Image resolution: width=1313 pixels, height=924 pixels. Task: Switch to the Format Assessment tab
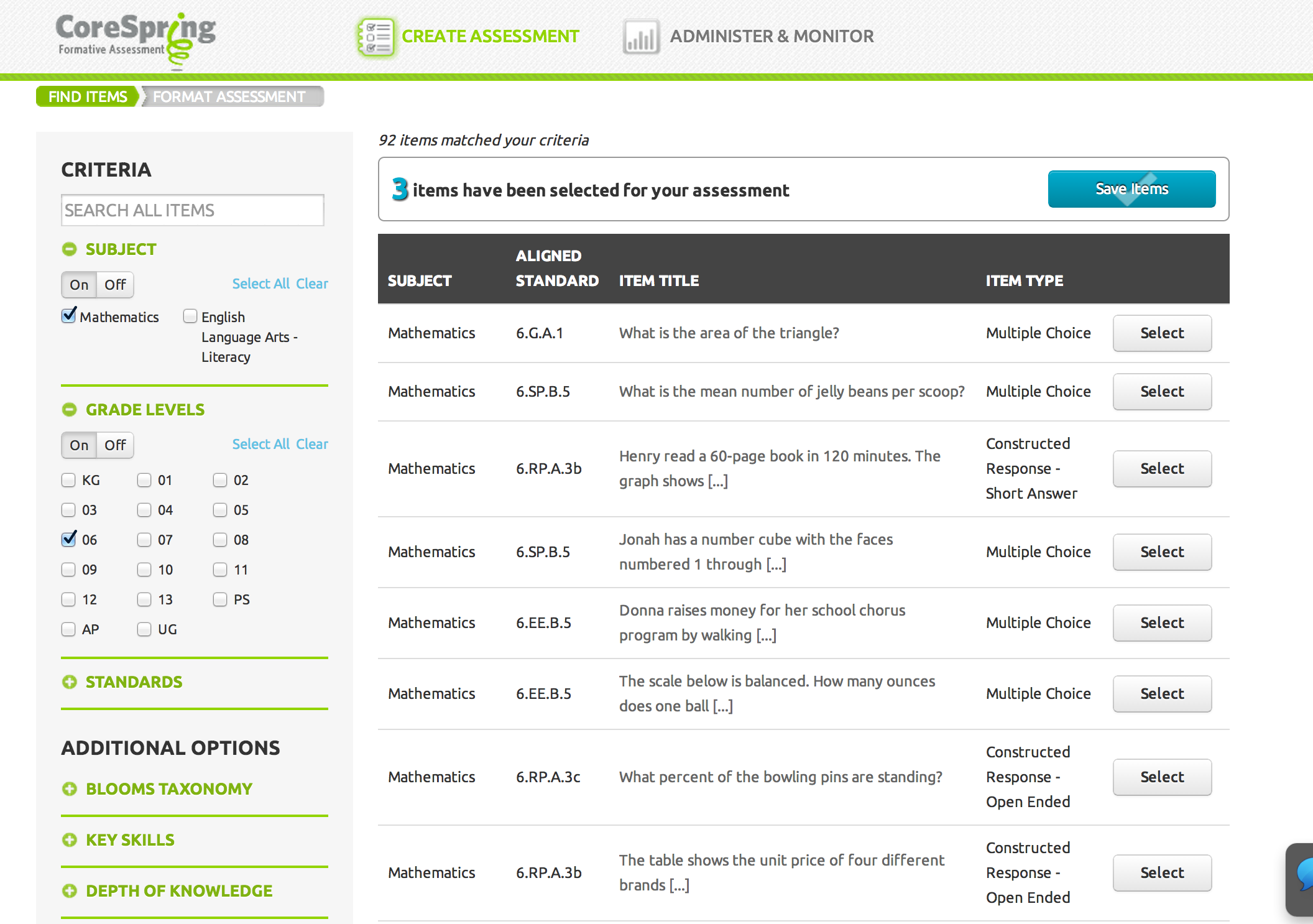pyautogui.click(x=229, y=97)
